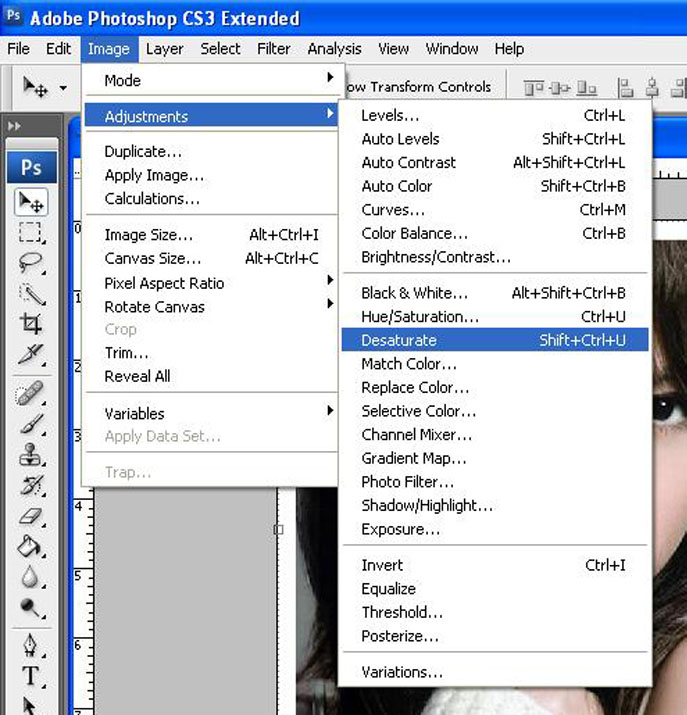Choose Curves adjustment
This screenshot has height=715, width=687.
tap(495, 210)
